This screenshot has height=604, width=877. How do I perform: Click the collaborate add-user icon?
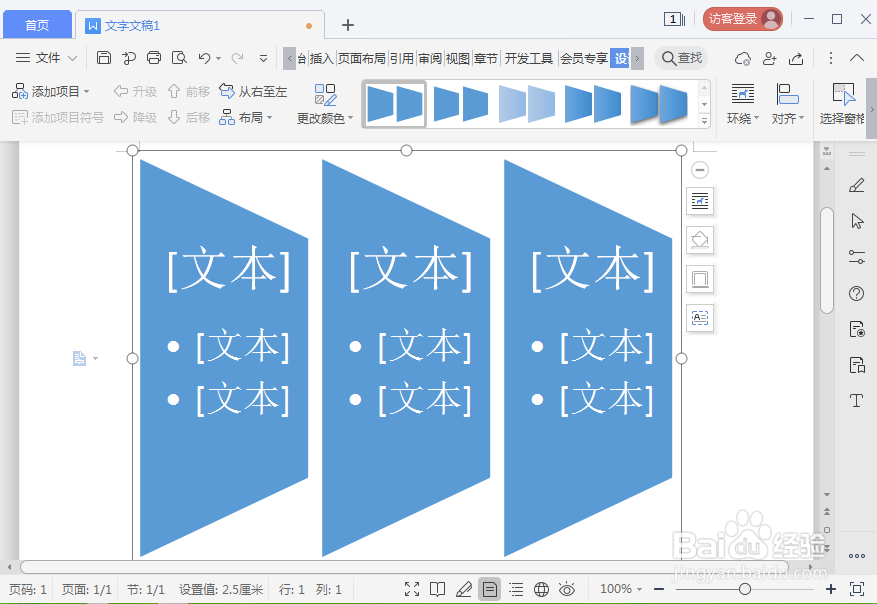click(x=770, y=58)
